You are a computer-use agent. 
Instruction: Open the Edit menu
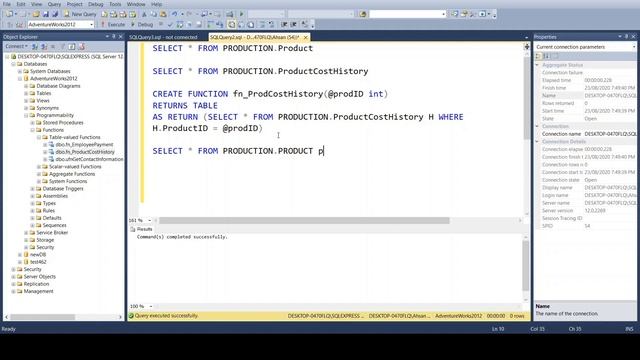pos(21,4)
